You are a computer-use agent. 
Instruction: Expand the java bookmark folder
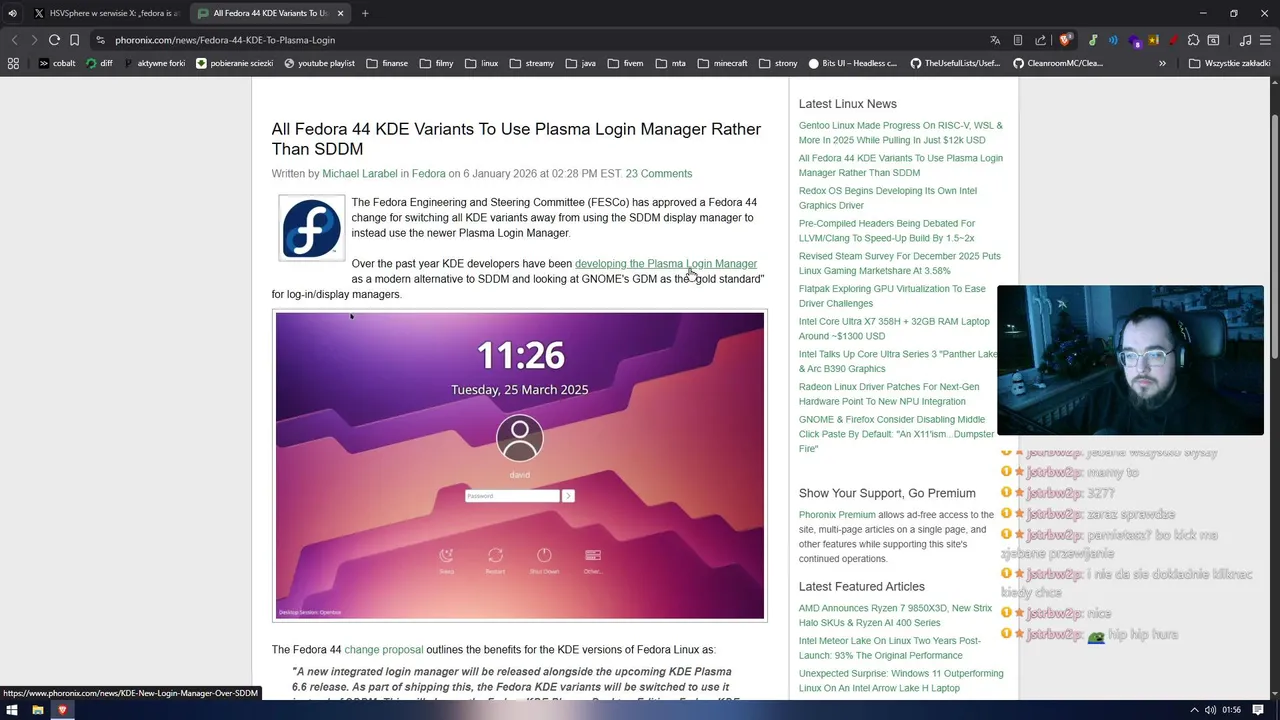tap(581, 63)
